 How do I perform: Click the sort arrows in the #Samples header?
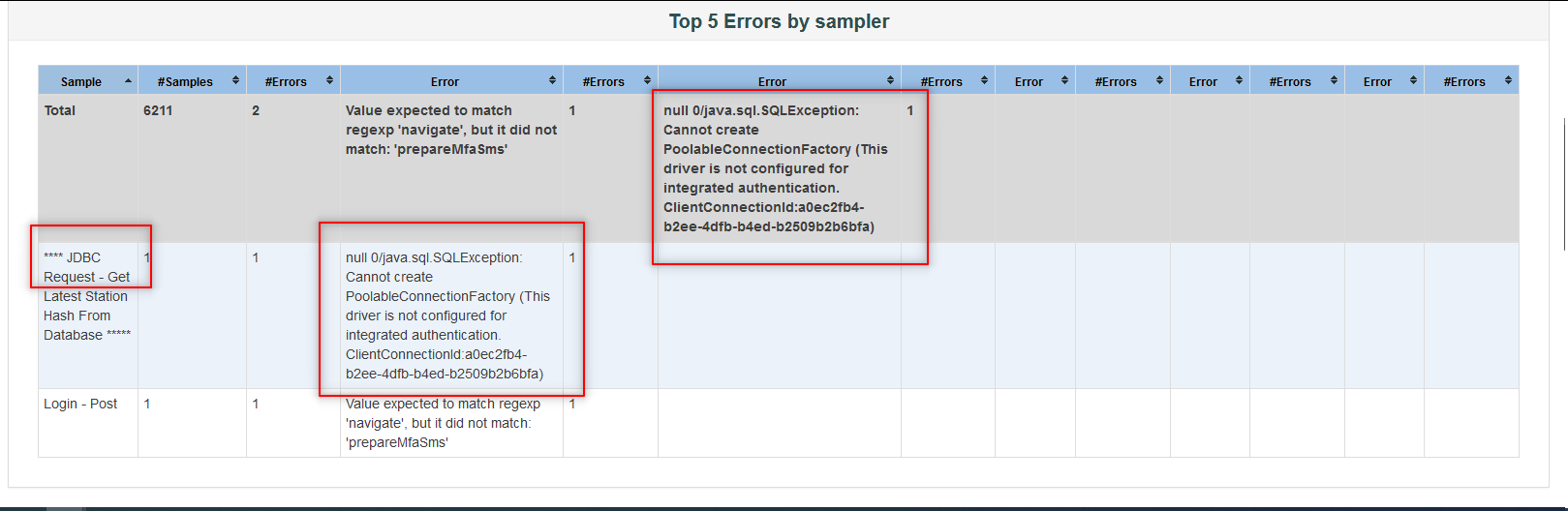coord(235,81)
